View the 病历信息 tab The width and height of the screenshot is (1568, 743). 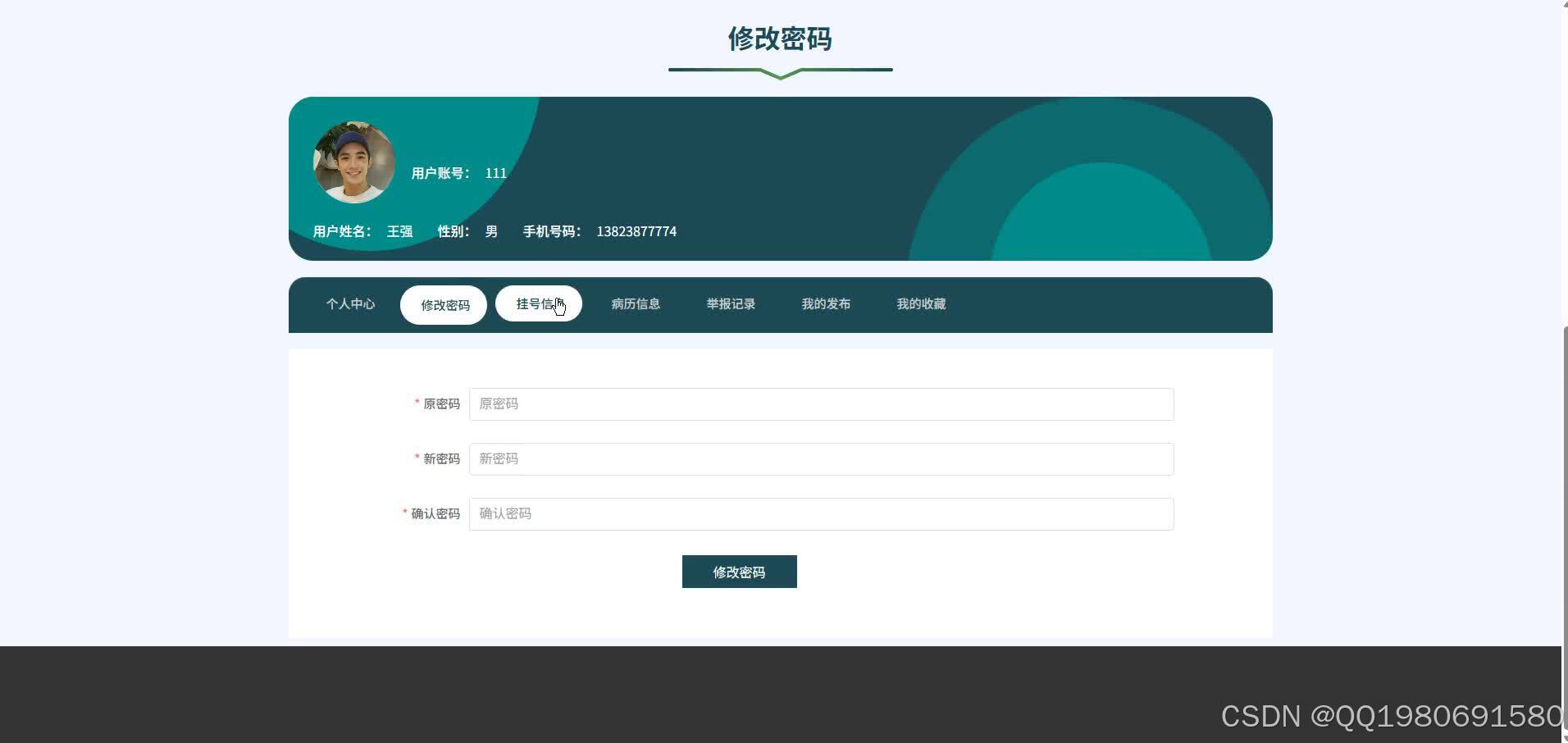point(636,303)
